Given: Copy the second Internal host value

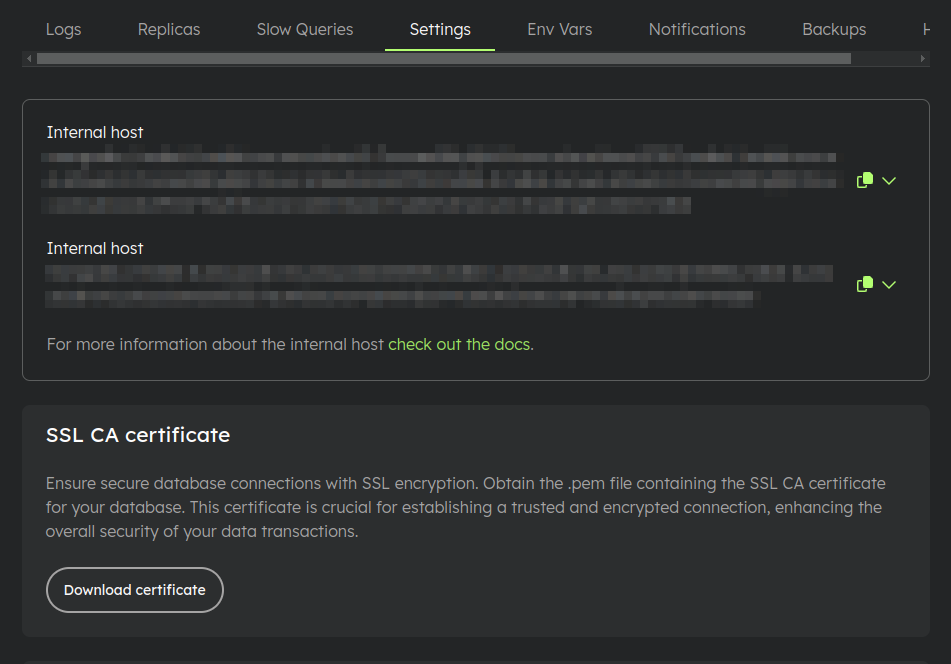Looking at the screenshot, I should coord(865,284).
